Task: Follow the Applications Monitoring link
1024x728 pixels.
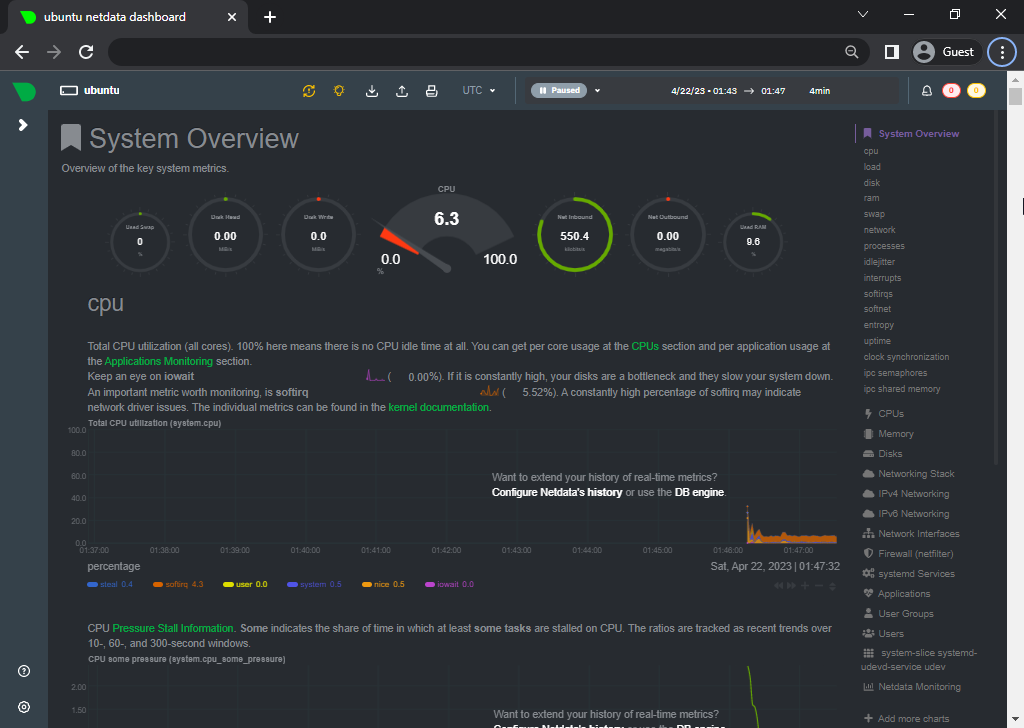Action: [159, 361]
